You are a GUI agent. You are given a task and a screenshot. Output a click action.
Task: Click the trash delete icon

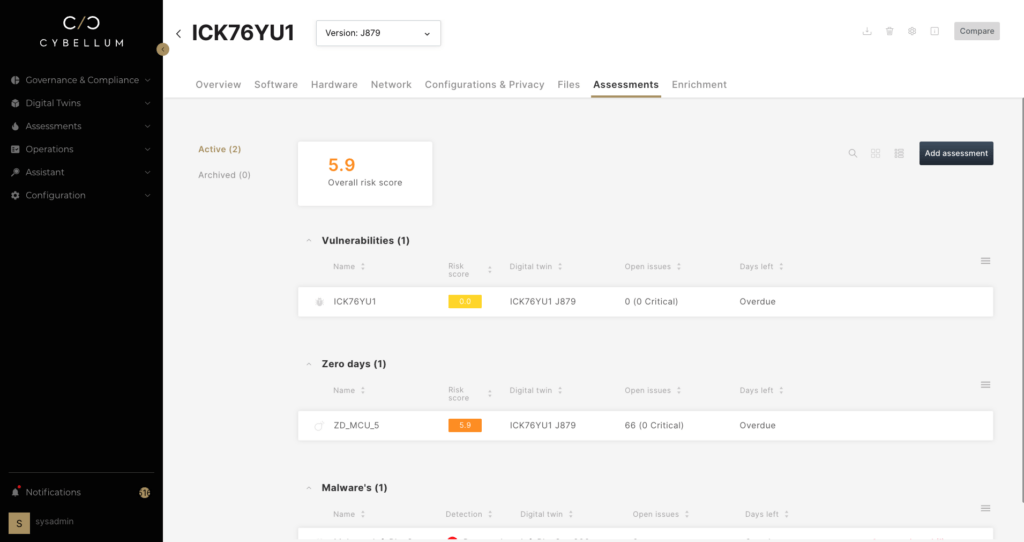[x=889, y=31]
